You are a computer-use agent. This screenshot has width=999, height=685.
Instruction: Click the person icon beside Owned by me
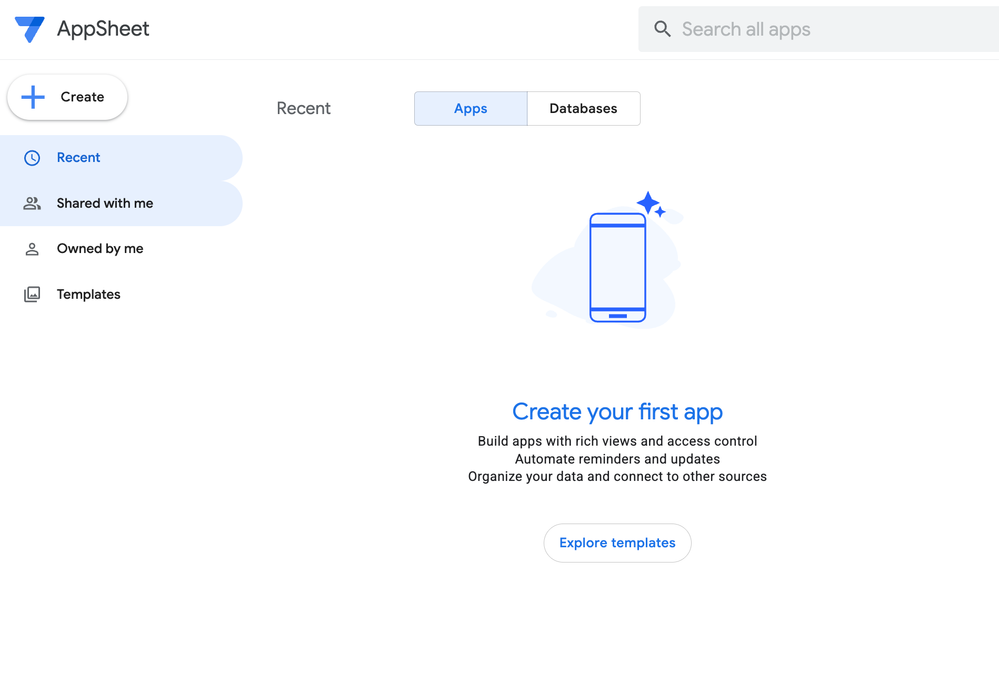(x=32, y=249)
